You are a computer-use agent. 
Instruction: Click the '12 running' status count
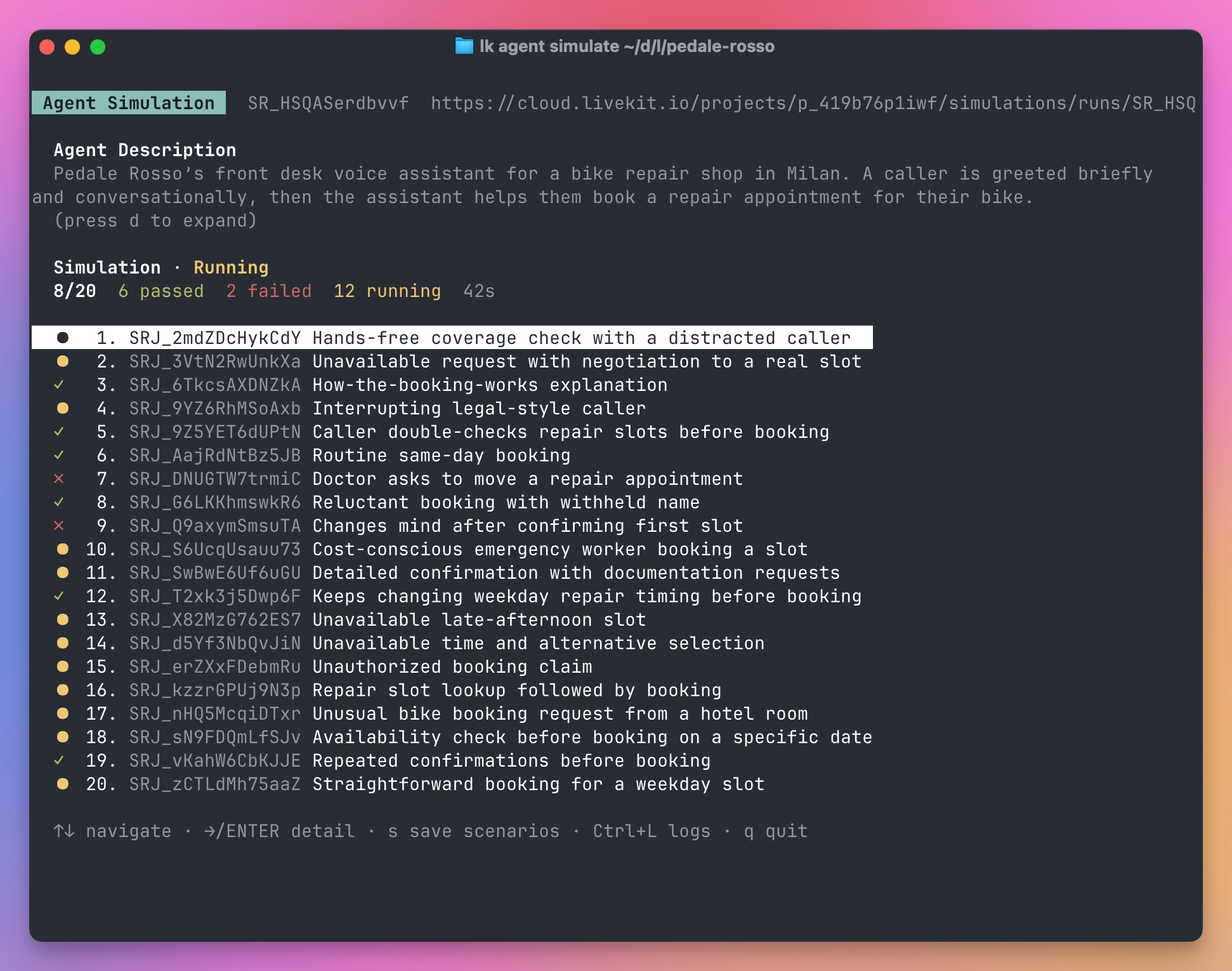point(388,291)
